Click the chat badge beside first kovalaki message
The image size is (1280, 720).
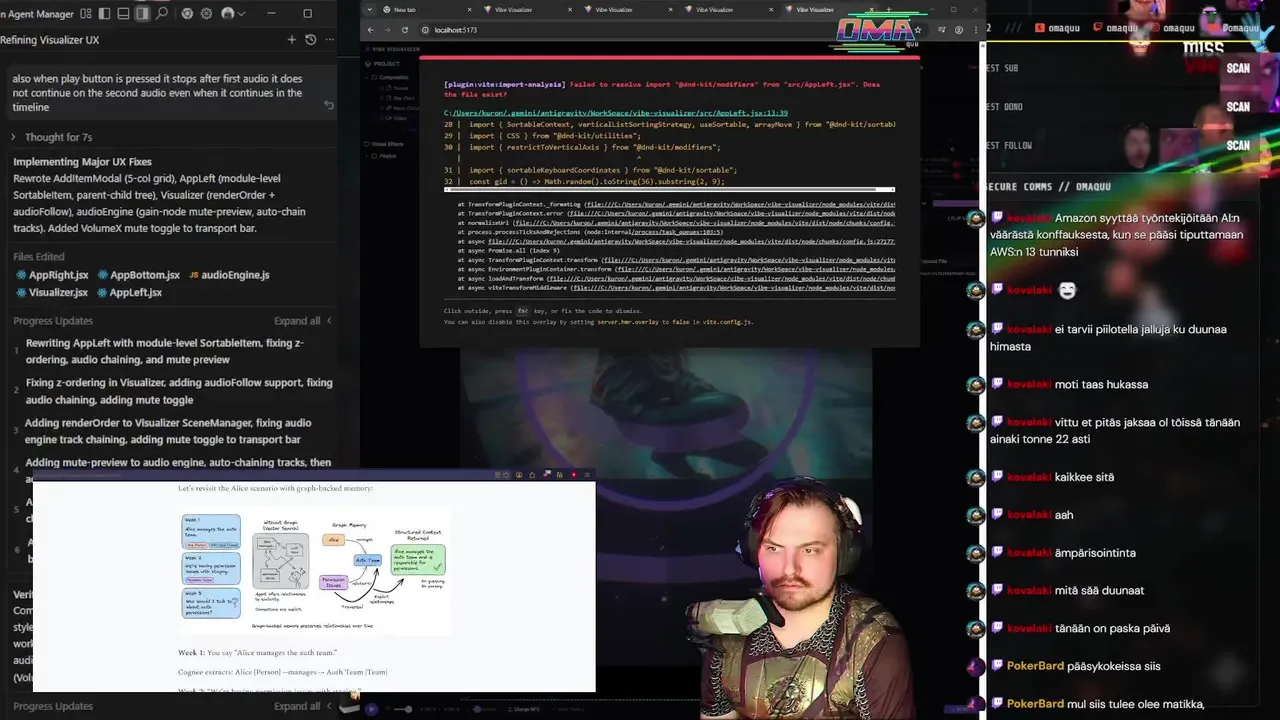tap(997, 217)
